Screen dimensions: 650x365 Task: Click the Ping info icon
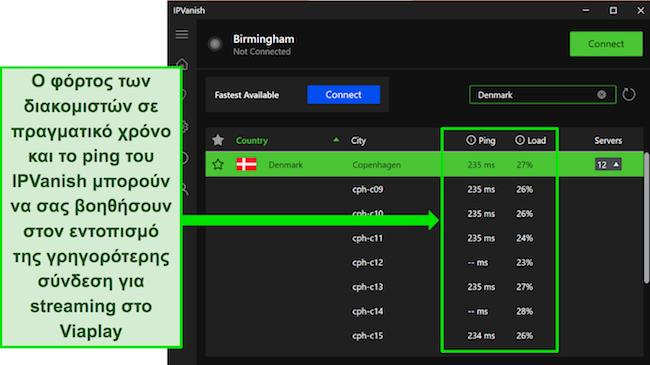[x=471, y=140]
